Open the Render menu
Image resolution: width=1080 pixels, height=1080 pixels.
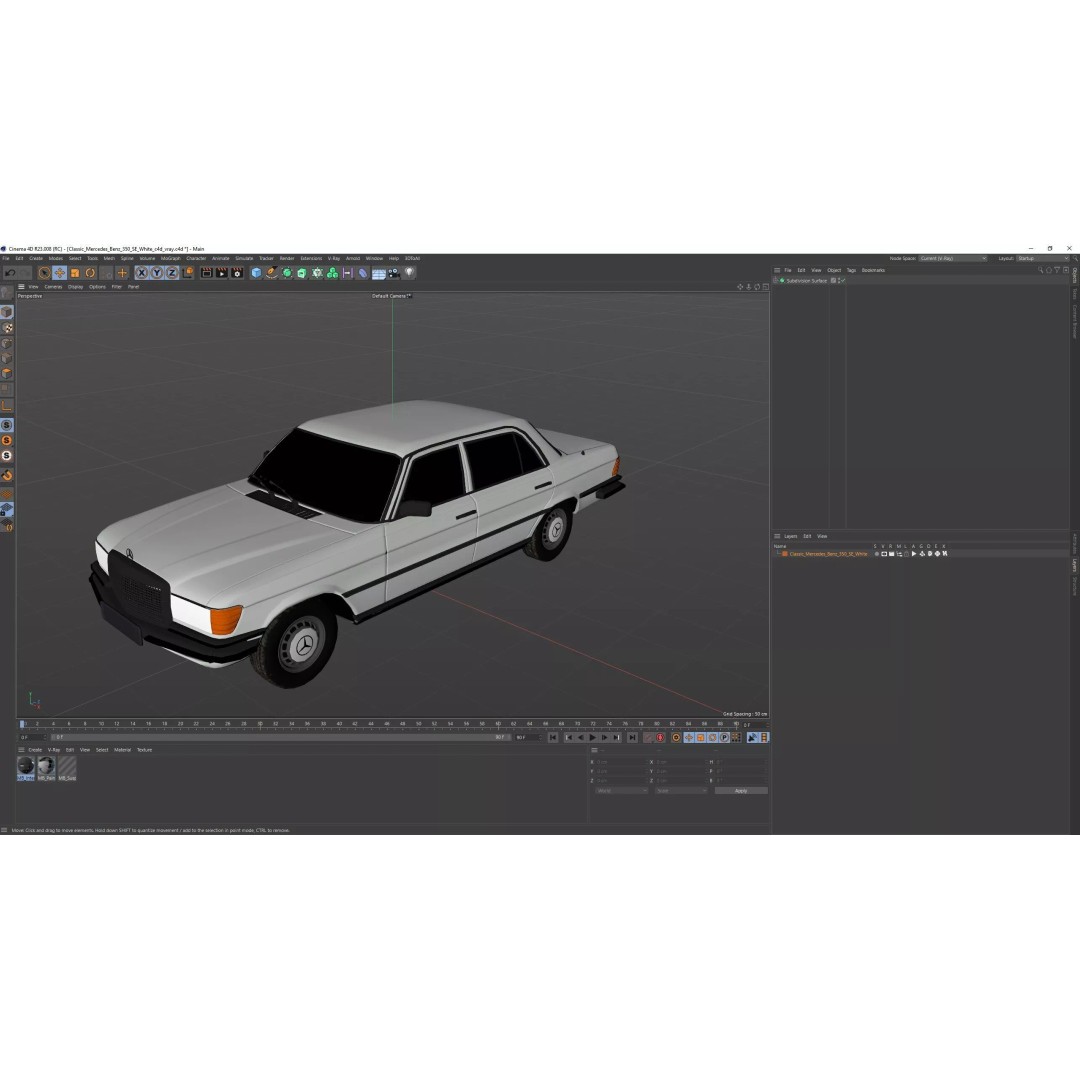[x=287, y=258]
